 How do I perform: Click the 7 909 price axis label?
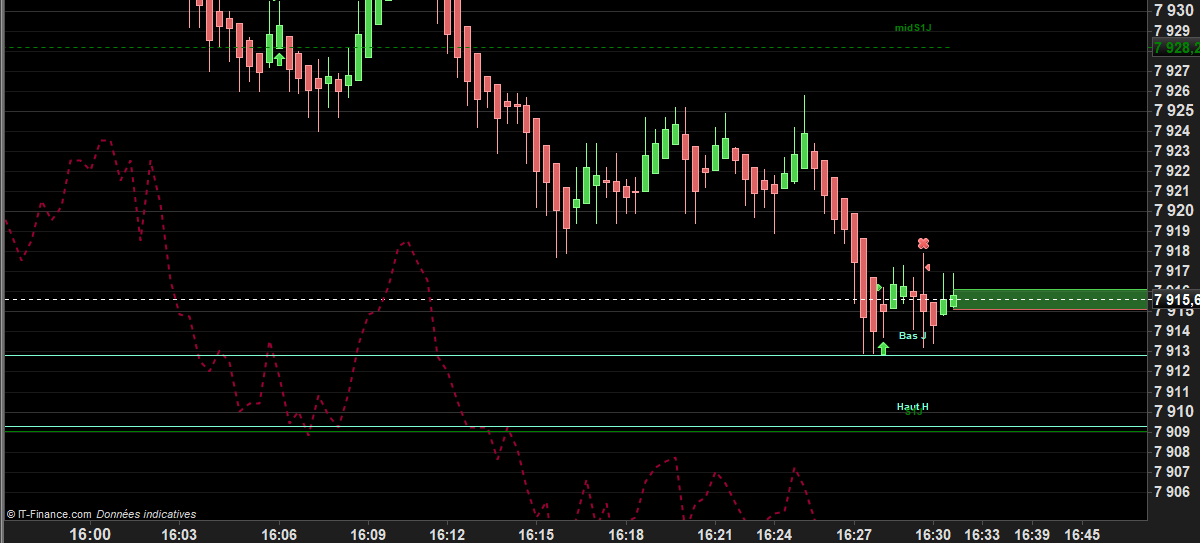[x=1171, y=431]
